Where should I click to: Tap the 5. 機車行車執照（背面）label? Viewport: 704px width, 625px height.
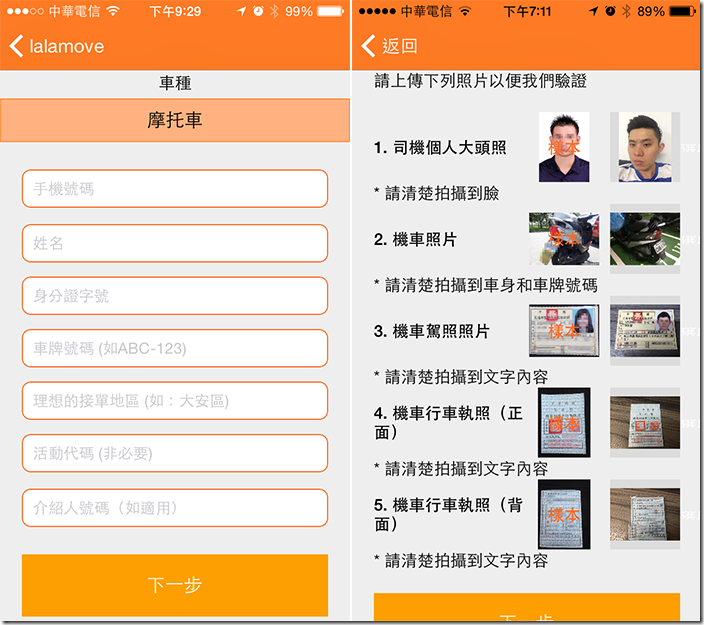click(448, 514)
